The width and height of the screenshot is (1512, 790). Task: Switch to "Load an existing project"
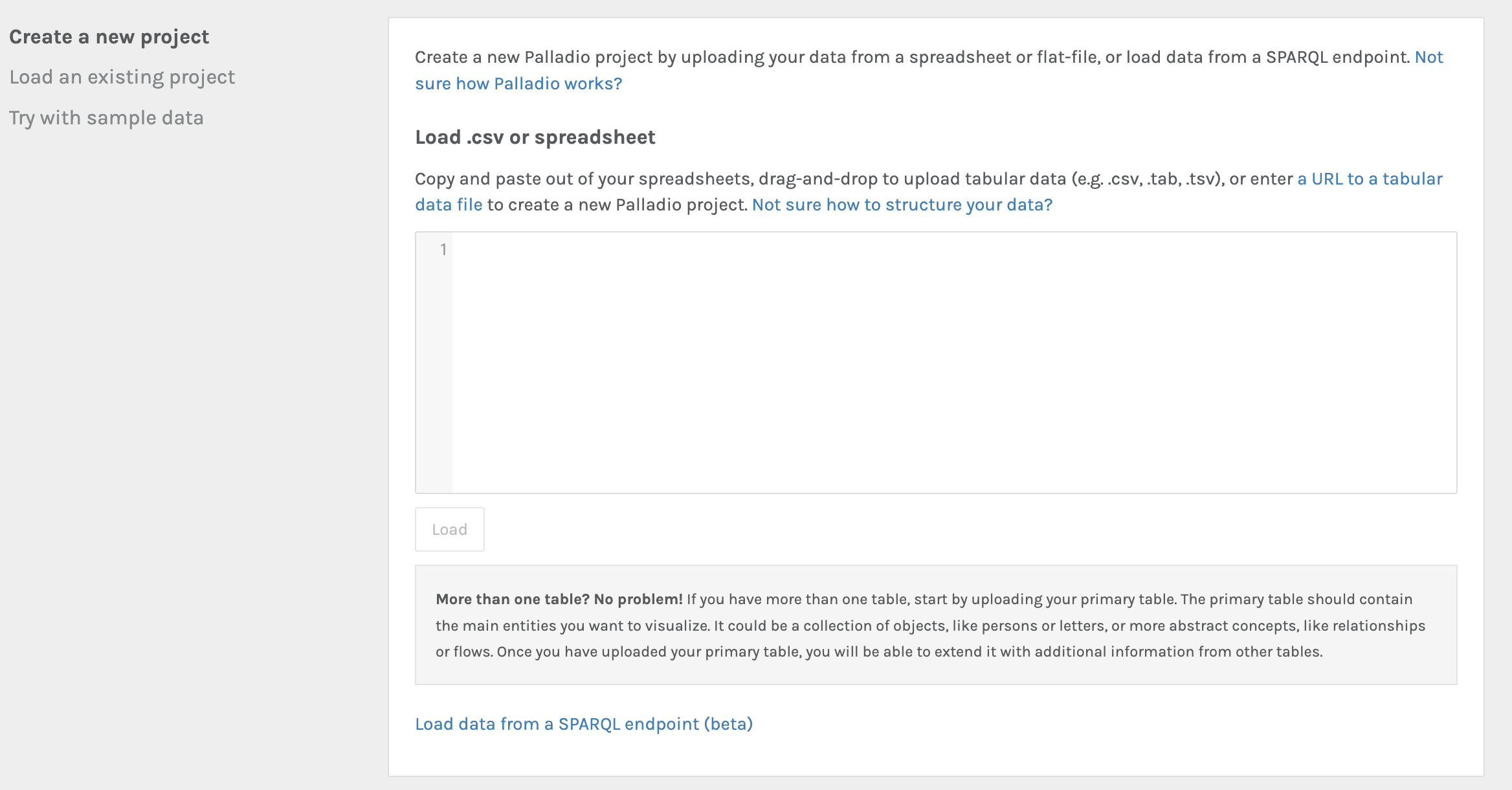[122, 77]
